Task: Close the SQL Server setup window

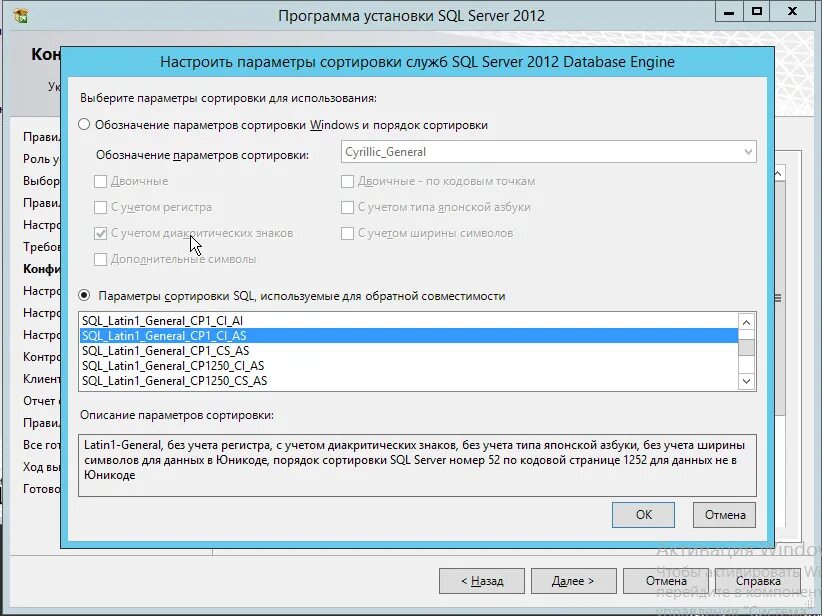Action: pyautogui.click(x=792, y=12)
